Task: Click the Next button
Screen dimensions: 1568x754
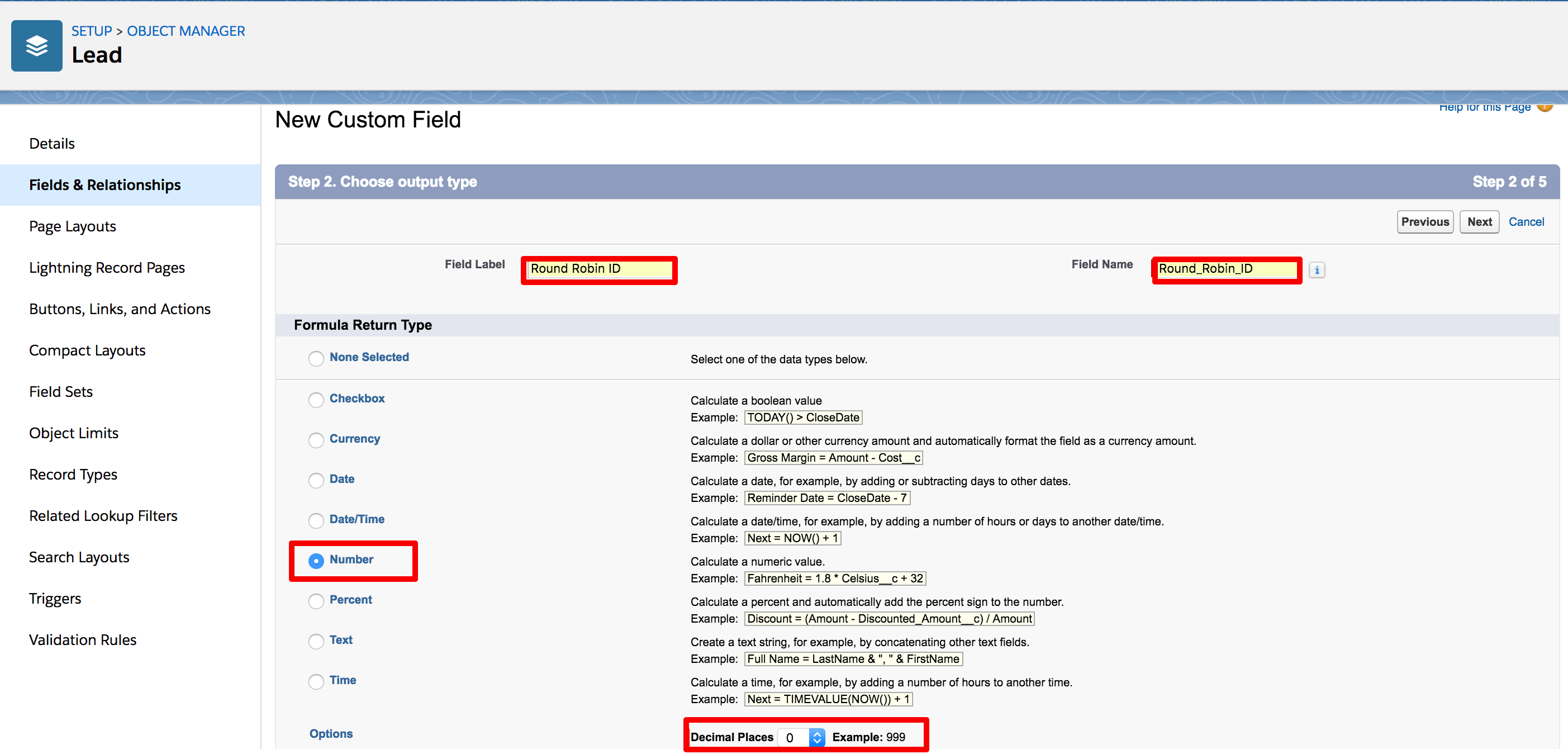Action: click(1479, 222)
